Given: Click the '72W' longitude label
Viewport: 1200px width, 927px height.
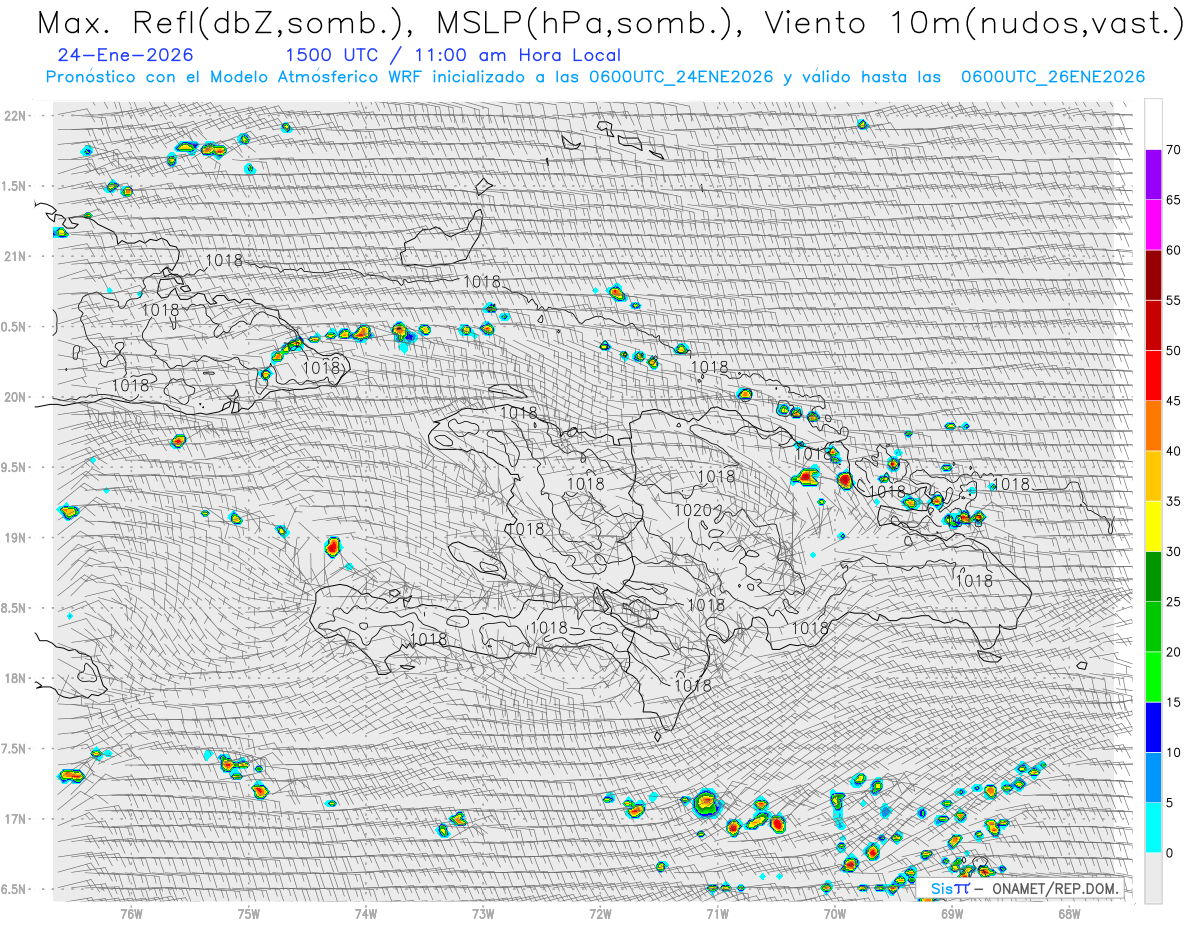Looking at the screenshot, I should [x=600, y=912].
